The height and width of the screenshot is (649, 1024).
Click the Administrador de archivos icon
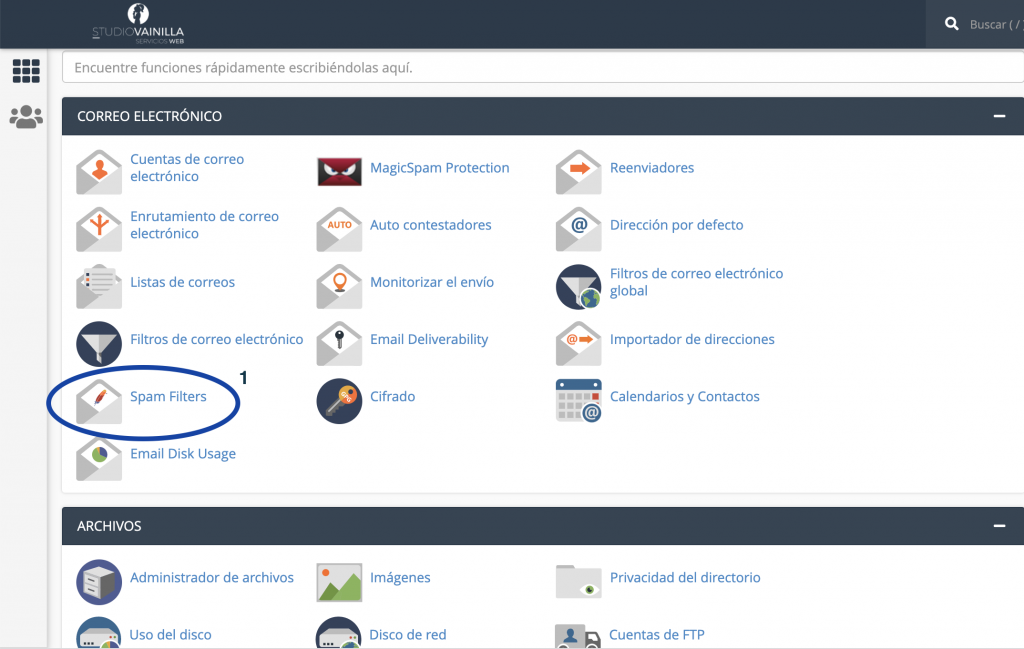point(99,581)
